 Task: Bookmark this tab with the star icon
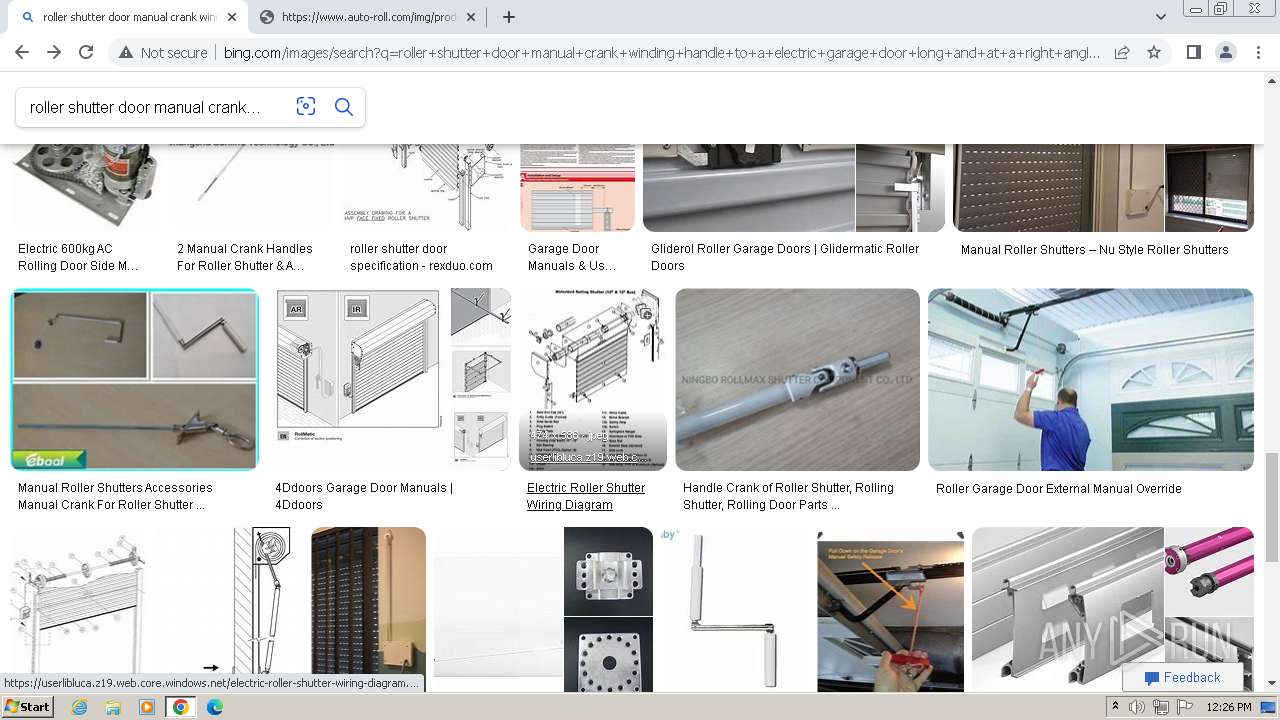[x=1154, y=52]
